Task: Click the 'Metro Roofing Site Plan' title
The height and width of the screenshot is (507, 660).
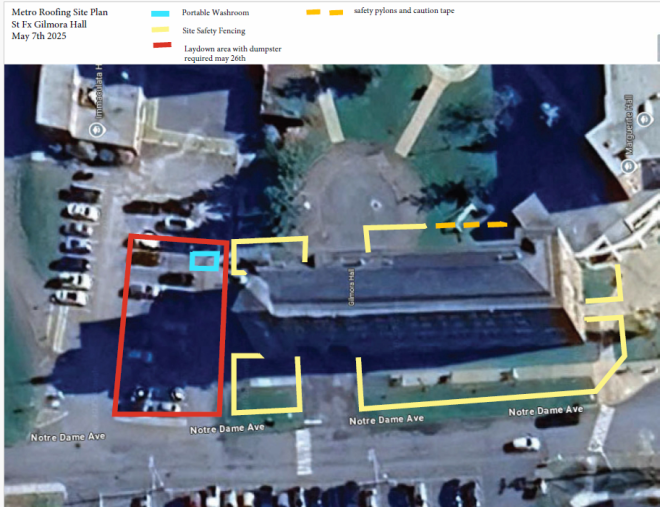Action: 59,13
